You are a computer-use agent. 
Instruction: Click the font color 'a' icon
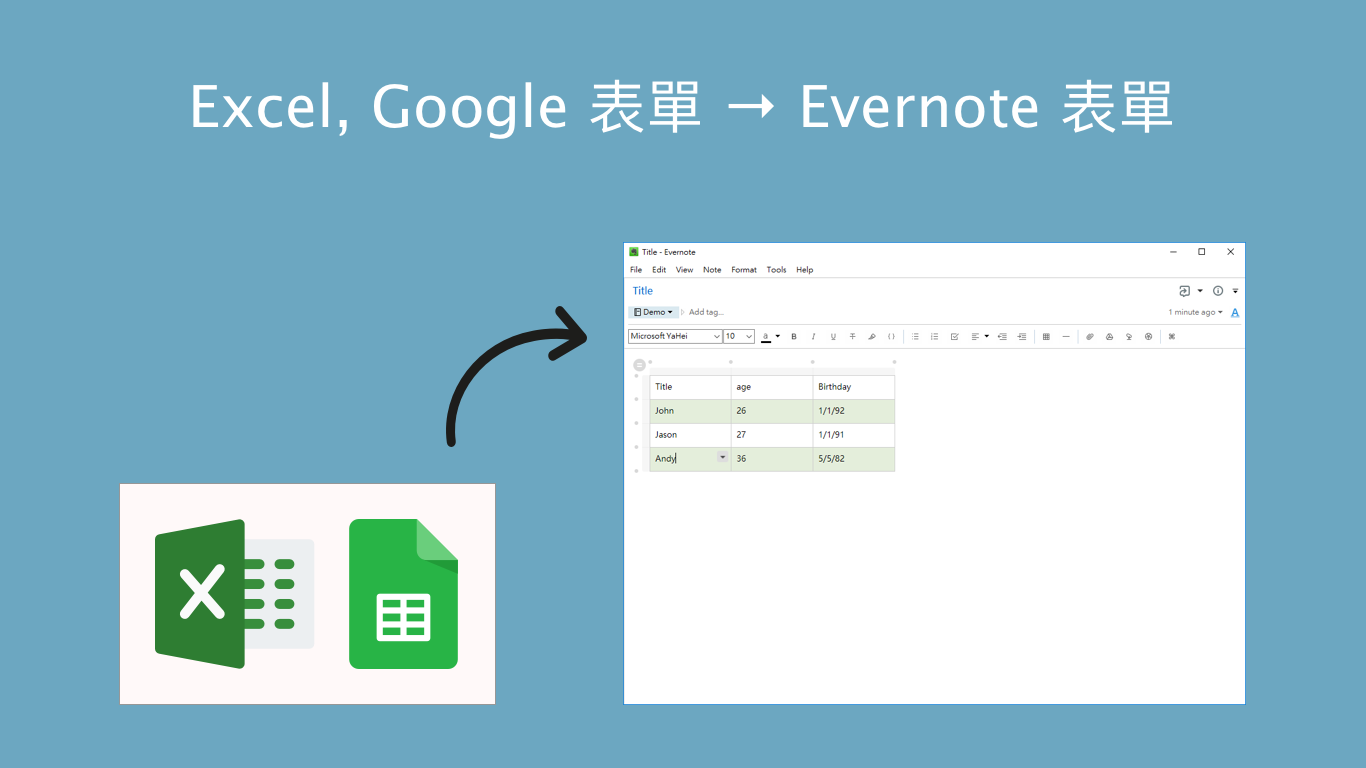pyautogui.click(x=766, y=337)
